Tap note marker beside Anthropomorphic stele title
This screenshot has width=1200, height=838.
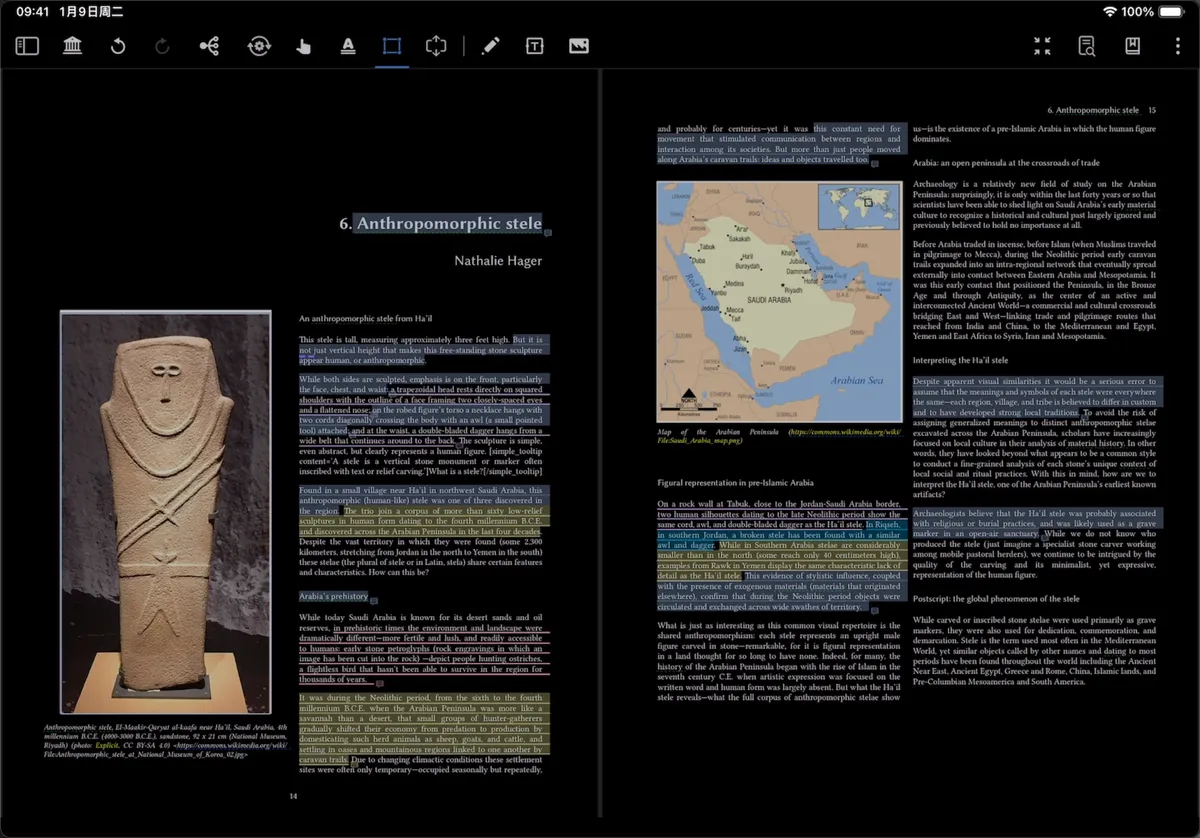point(547,233)
